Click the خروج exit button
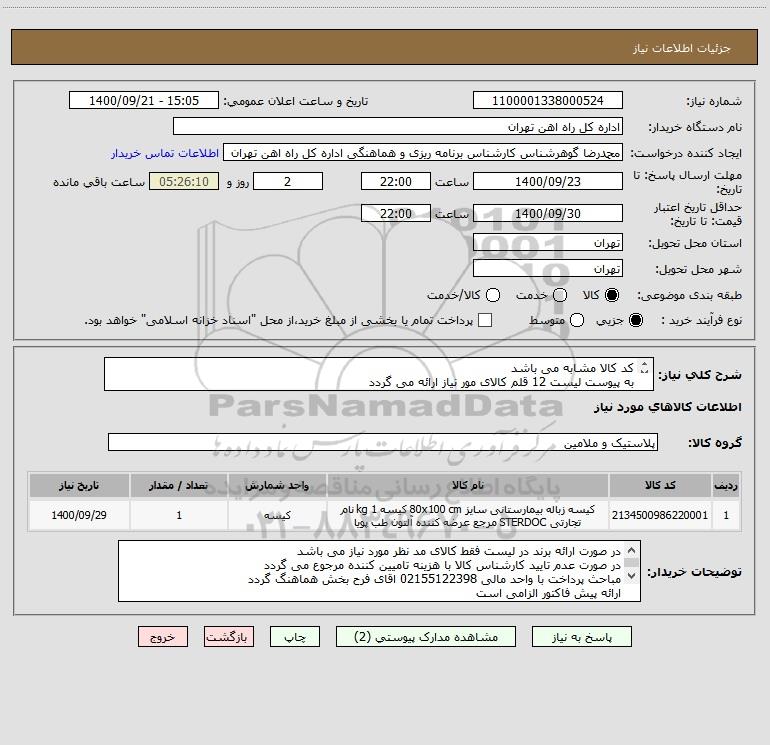770x745 pixels. (163, 636)
